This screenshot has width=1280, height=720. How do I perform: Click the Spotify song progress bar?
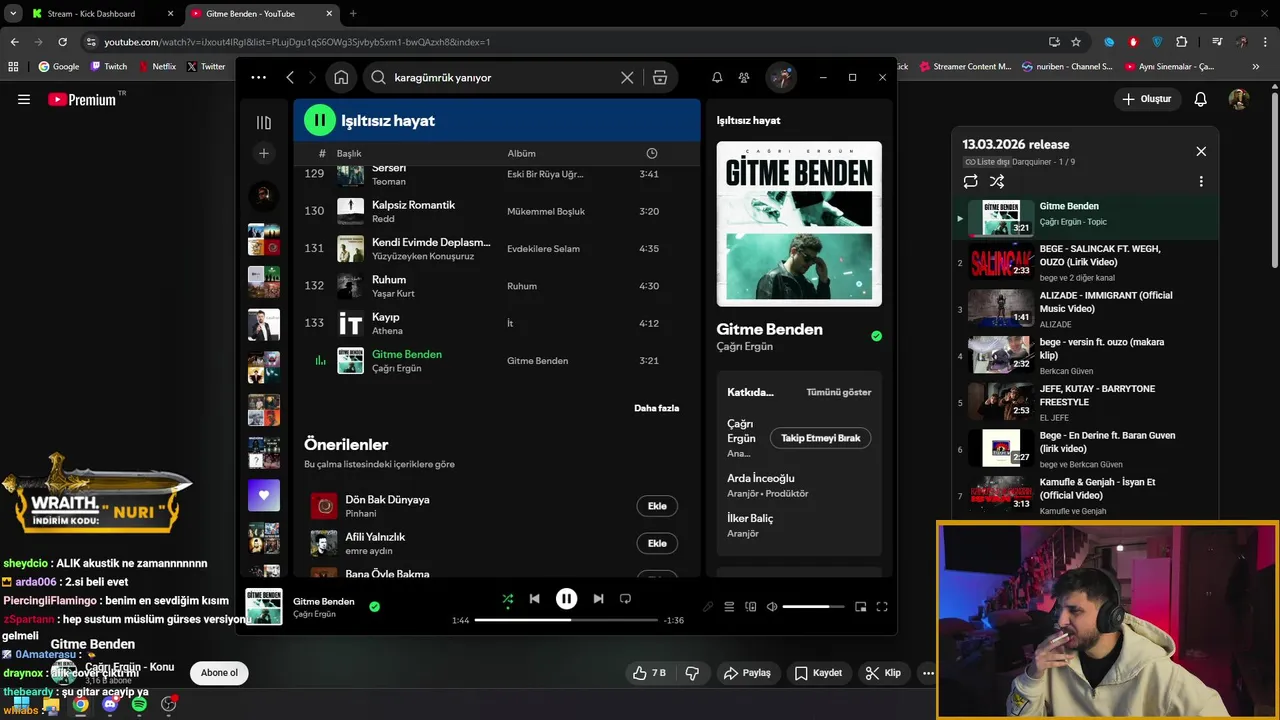[x=566, y=620]
